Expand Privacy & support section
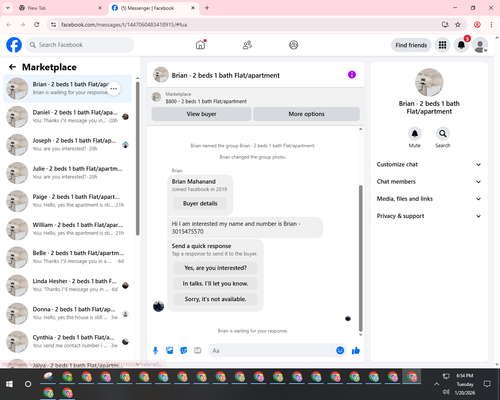500x400 pixels. pyautogui.click(x=429, y=216)
